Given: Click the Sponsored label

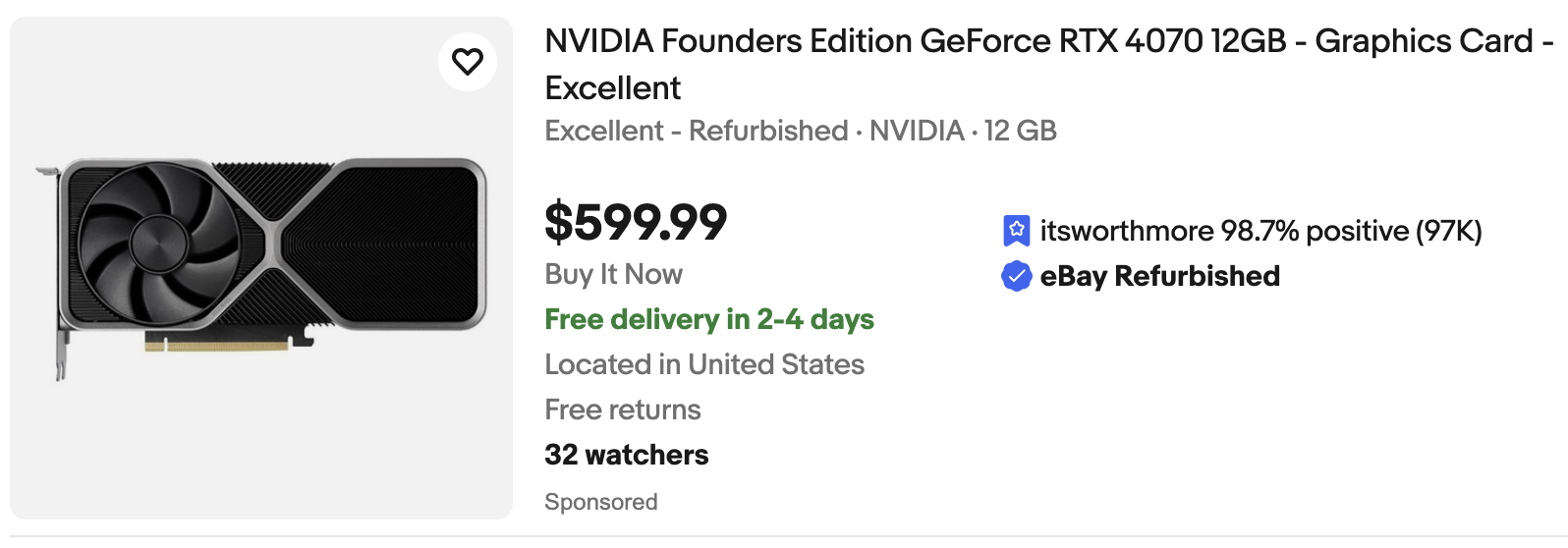Looking at the screenshot, I should (x=600, y=502).
